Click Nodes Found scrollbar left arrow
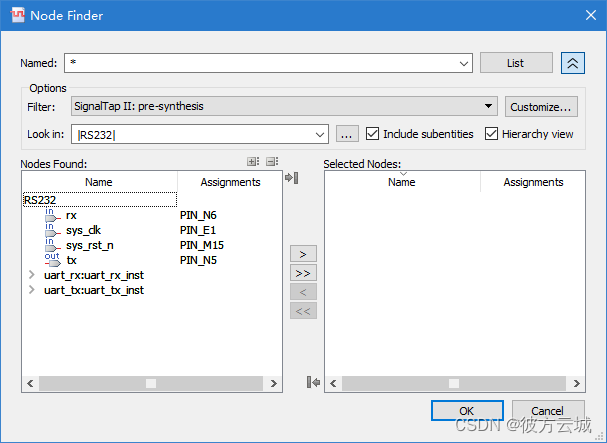 (x=30, y=383)
